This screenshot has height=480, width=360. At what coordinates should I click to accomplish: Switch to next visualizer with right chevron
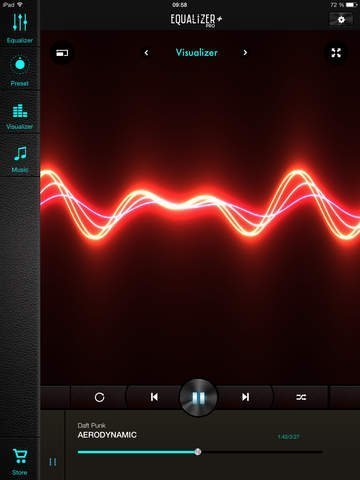pyautogui.click(x=245, y=53)
